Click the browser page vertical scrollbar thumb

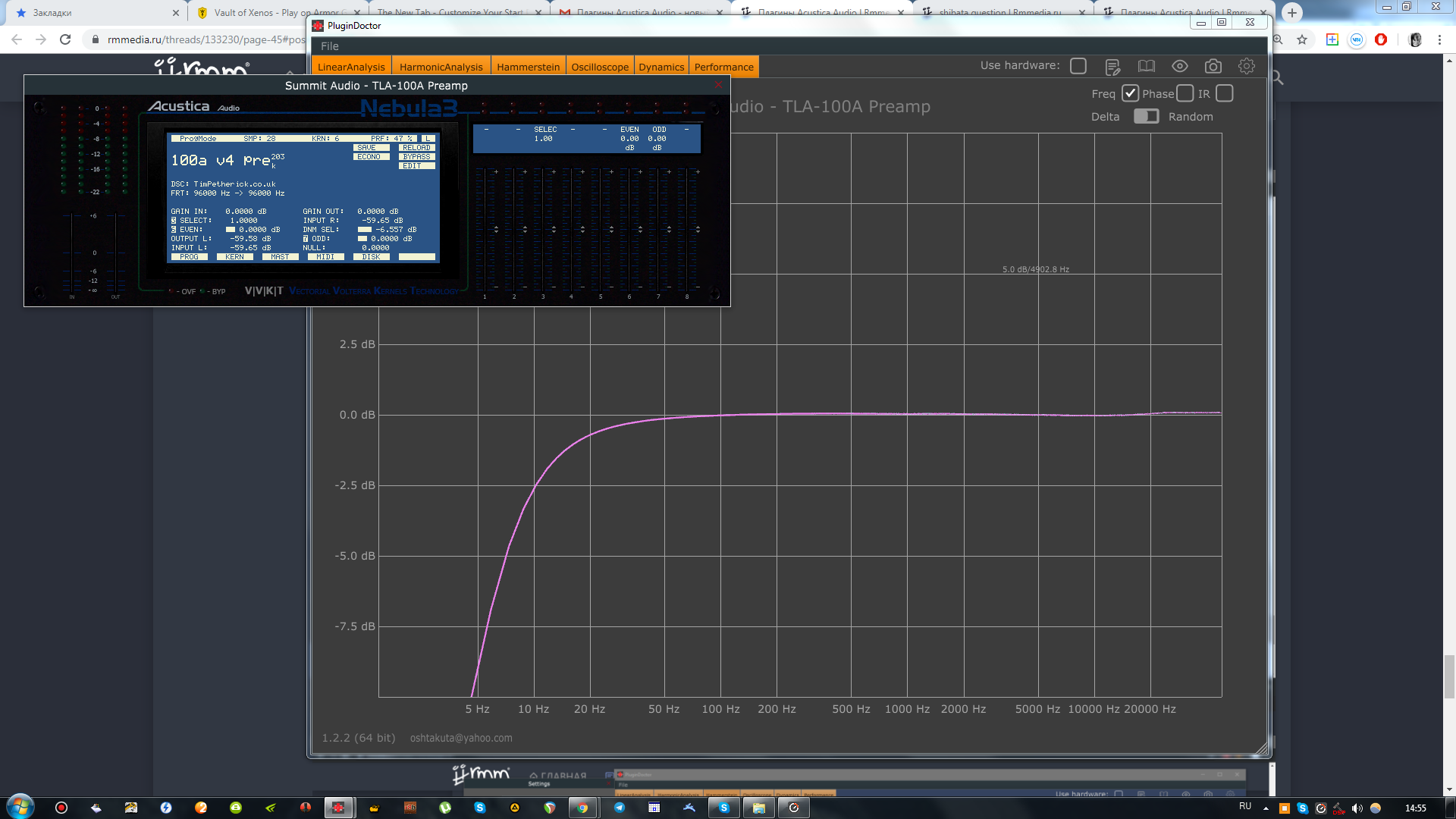(1449, 676)
